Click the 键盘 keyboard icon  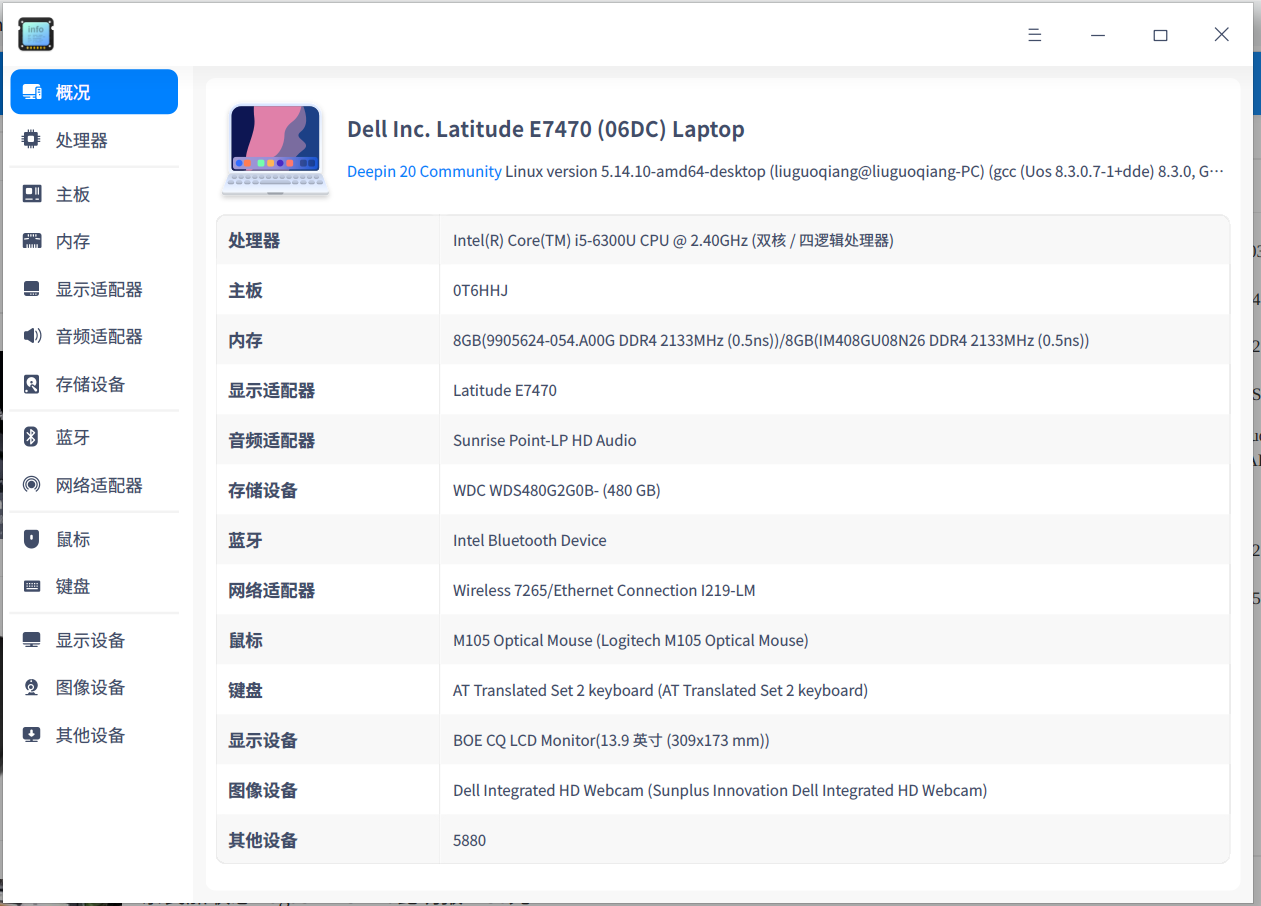tap(32, 586)
